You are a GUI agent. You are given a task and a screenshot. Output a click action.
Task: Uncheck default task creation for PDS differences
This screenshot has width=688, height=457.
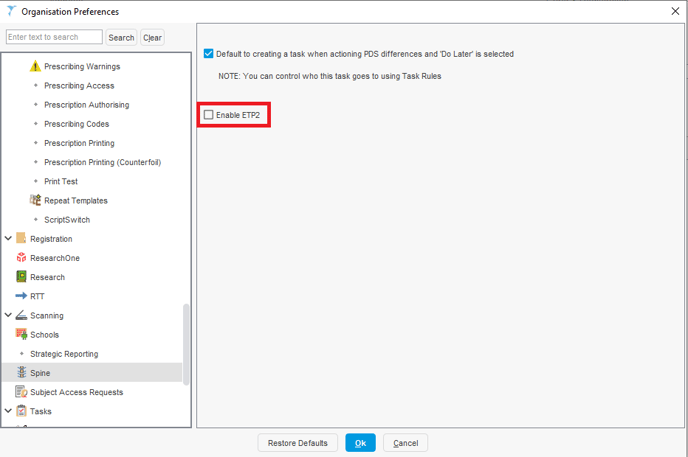click(209, 54)
